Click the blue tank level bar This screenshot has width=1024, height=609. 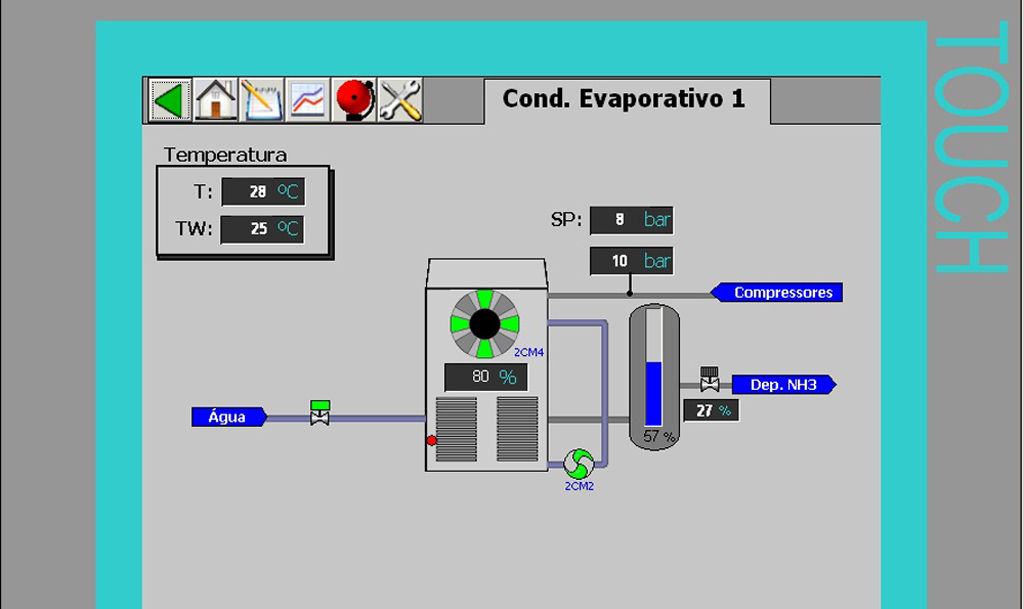(x=654, y=393)
